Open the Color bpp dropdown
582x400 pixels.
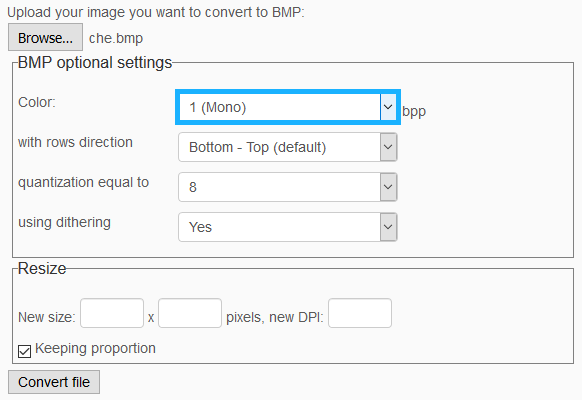288,107
